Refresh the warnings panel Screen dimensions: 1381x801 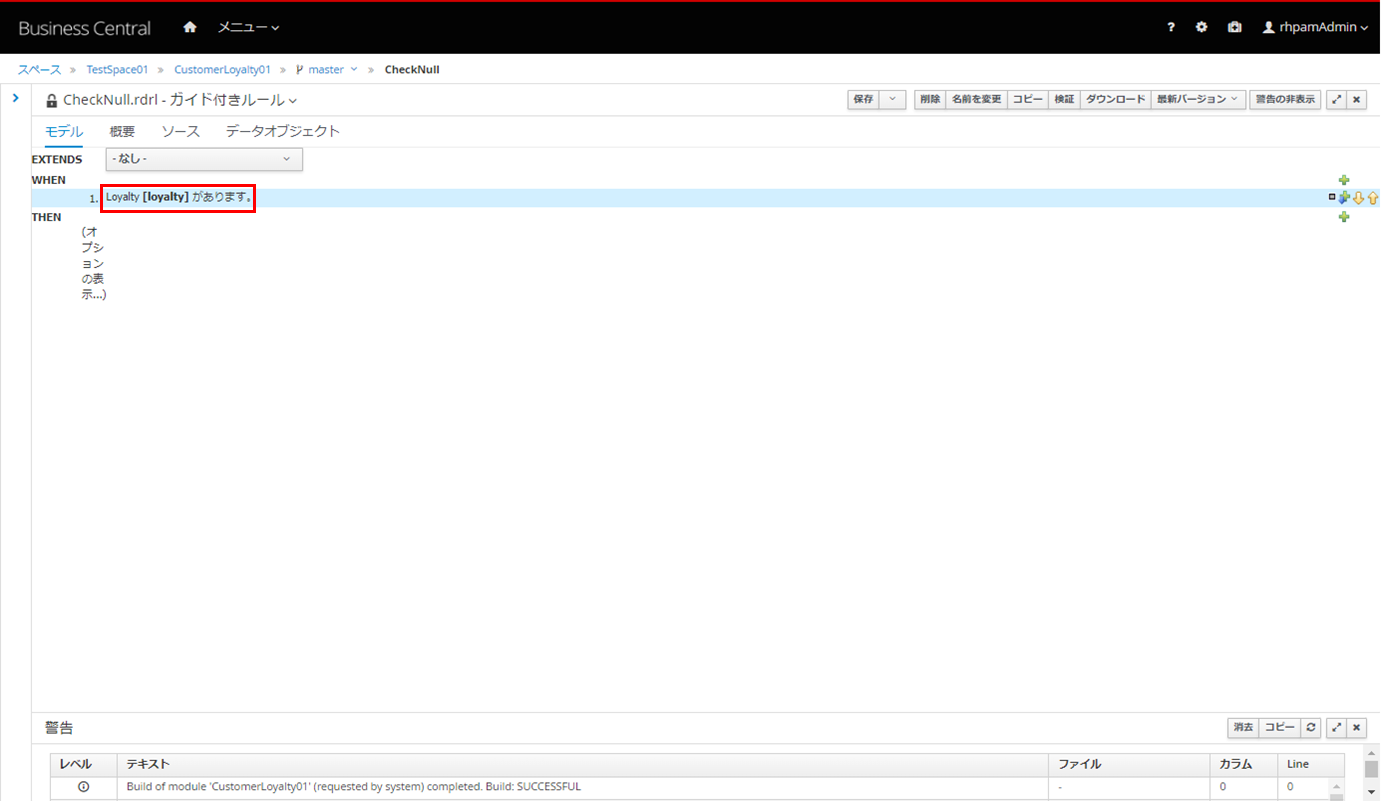[x=1311, y=727]
